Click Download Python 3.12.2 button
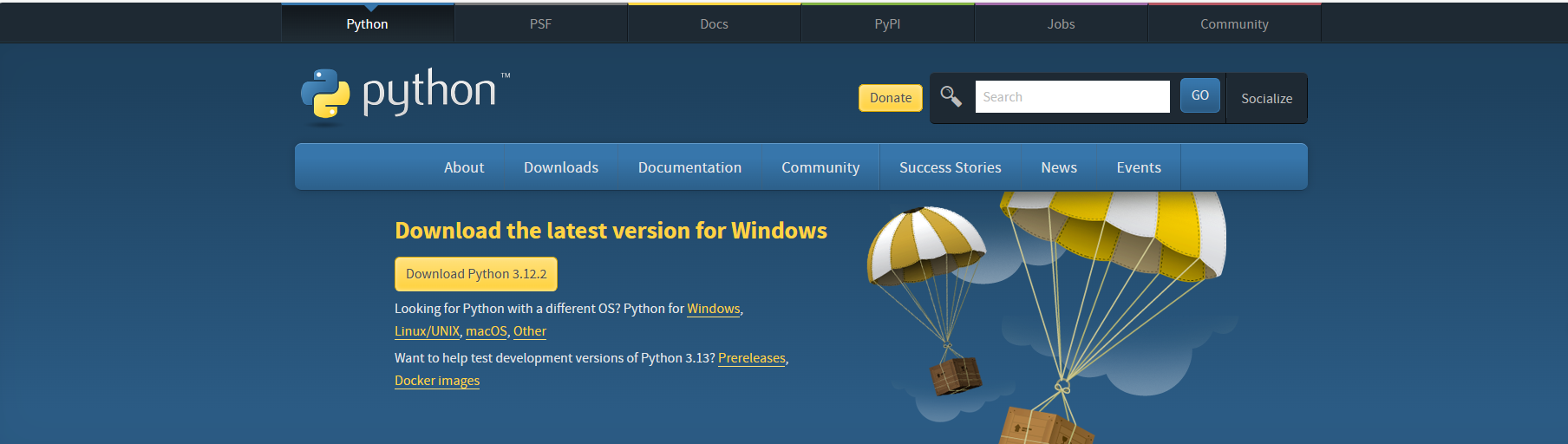This screenshot has height=444, width=1568. coord(476,274)
